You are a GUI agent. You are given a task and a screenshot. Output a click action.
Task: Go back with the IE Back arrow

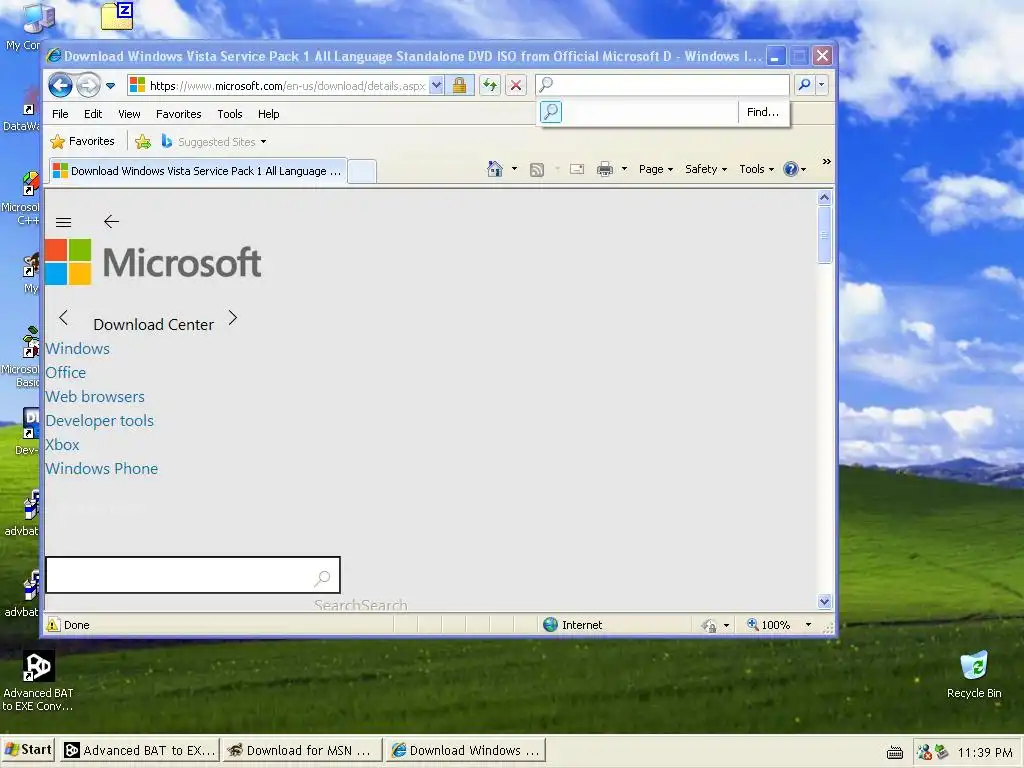click(x=60, y=85)
